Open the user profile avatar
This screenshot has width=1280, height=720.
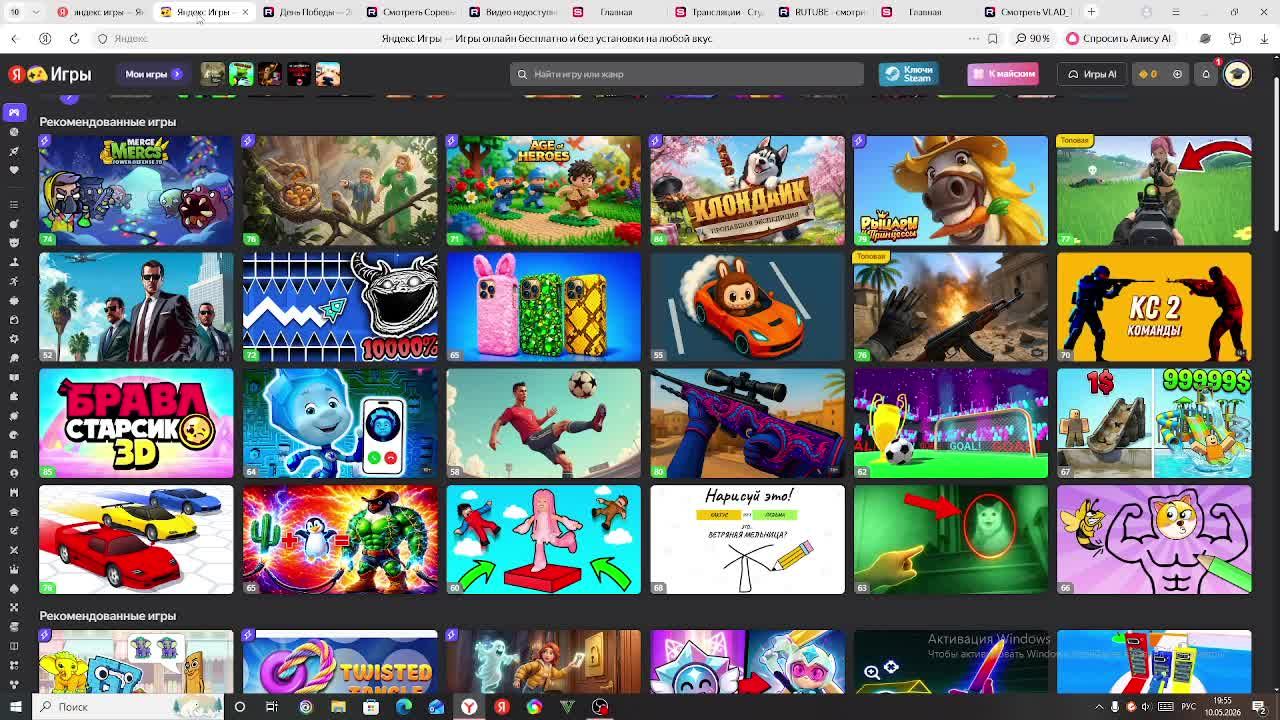pyautogui.click(x=1237, y=74)
